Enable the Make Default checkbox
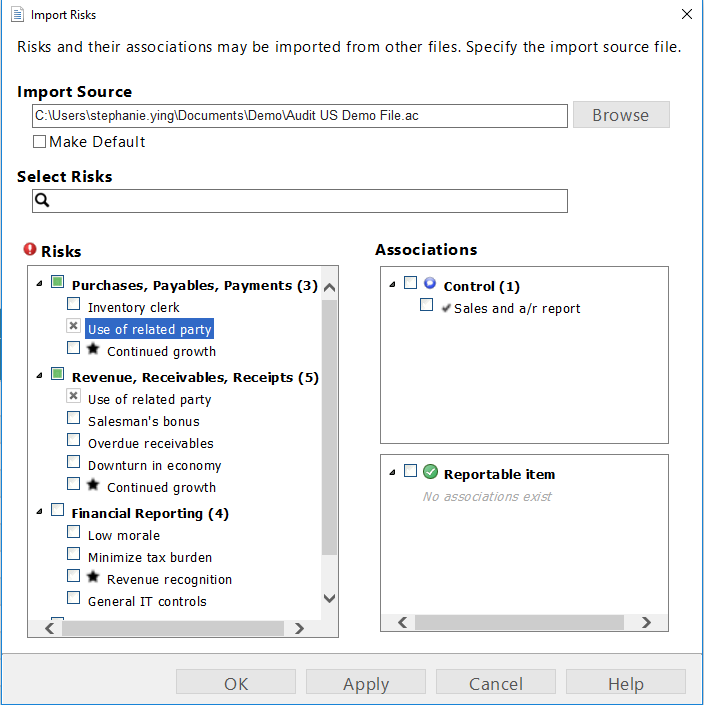Screen dimensions: 704x705 click(x=40, y=142)
